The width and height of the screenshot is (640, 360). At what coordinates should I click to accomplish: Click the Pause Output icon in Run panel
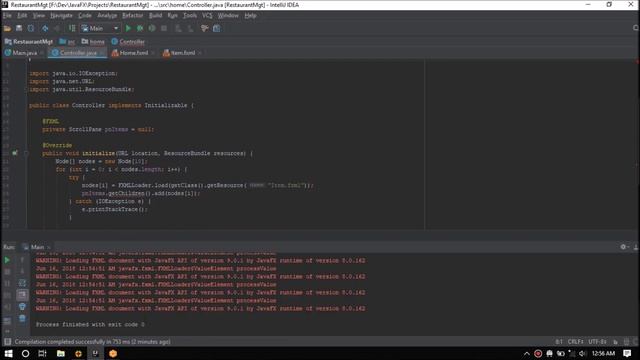[x=7, y=283]
